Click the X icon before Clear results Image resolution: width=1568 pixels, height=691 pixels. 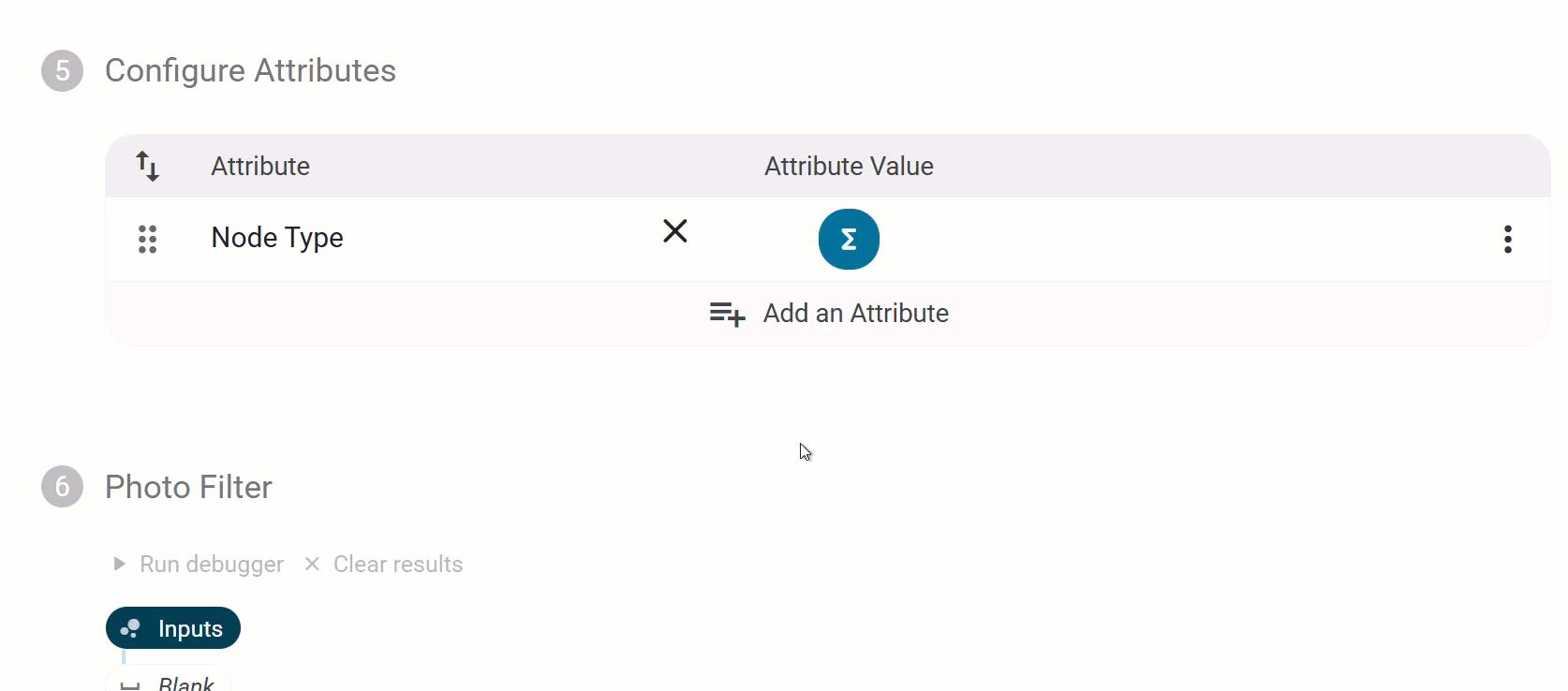[x=312, y=564]
